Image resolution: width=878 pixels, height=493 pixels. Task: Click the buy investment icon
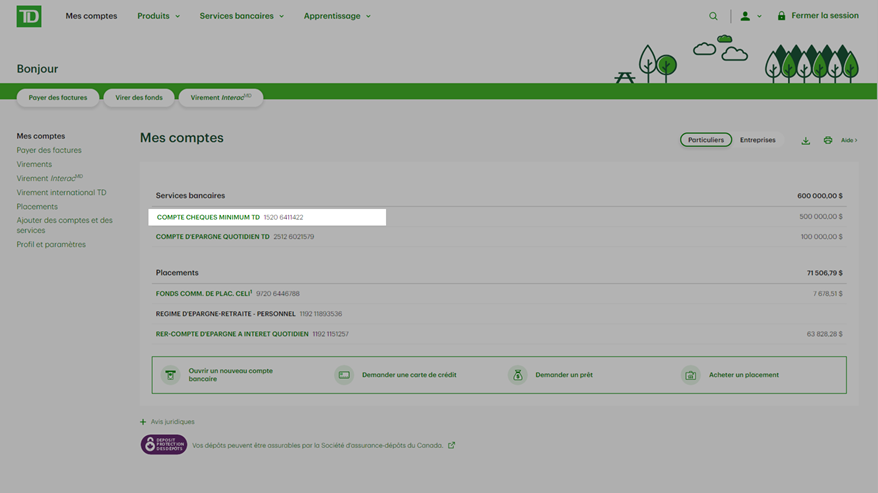[x=690, y=375]
